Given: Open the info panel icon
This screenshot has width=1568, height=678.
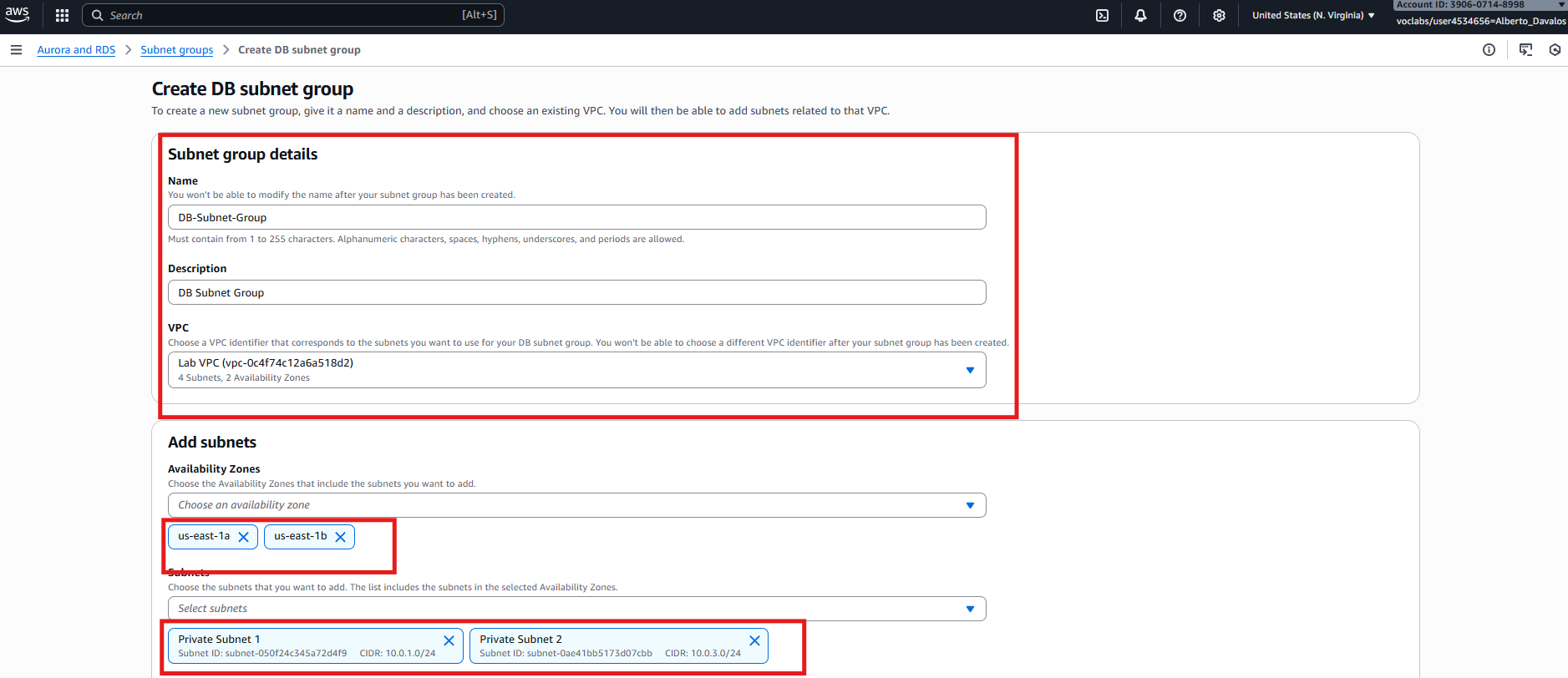Looking at the screenshot, I should coord(1489,50).
